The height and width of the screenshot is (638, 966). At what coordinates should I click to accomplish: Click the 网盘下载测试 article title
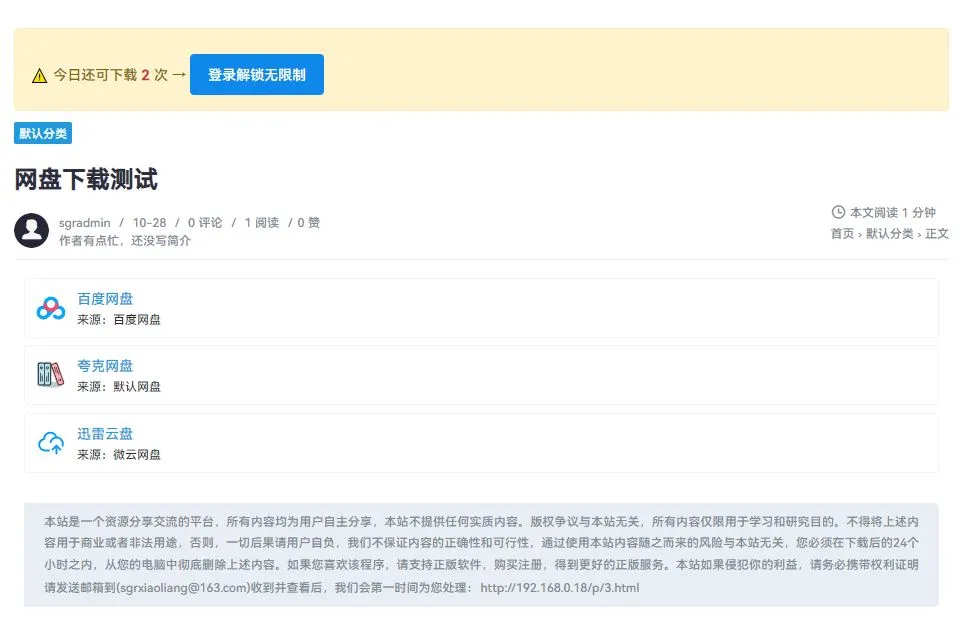[x=86, y=180]
